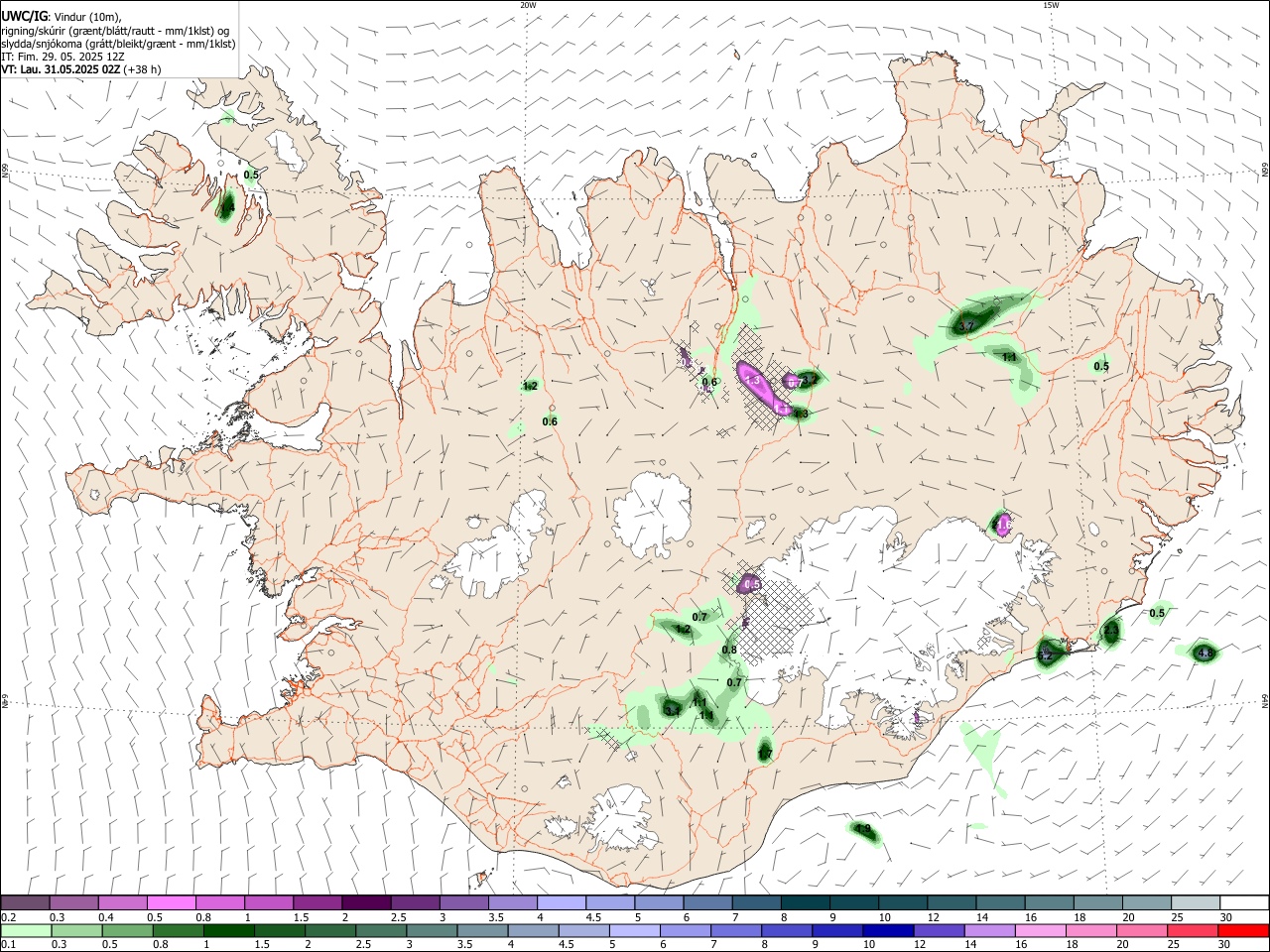1270x952 pixels.
Task: Click the 1.9 precipitation value off the south coast
Action: click(x=863, y=830)
